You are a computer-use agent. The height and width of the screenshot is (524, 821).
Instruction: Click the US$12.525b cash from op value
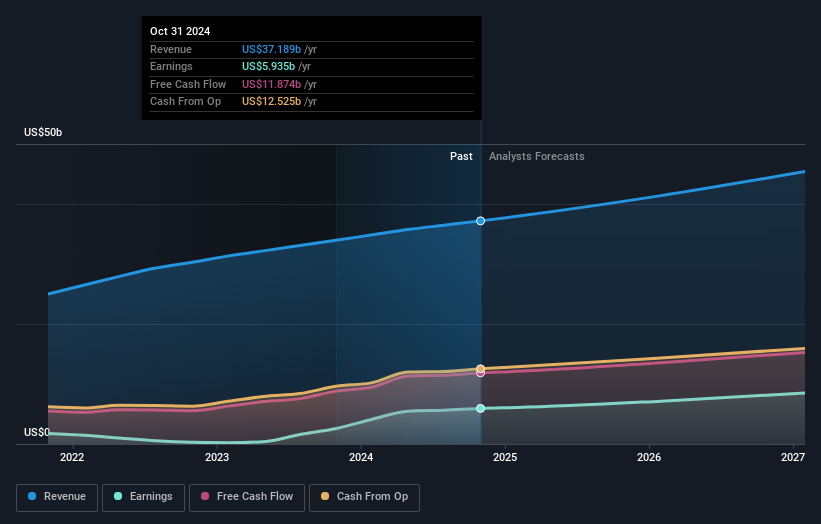[271, 102]
